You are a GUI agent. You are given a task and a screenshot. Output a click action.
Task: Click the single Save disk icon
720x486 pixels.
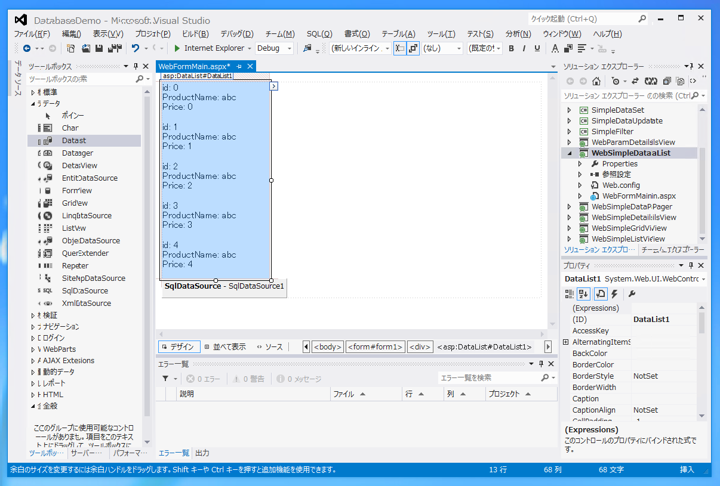[99, 48]
